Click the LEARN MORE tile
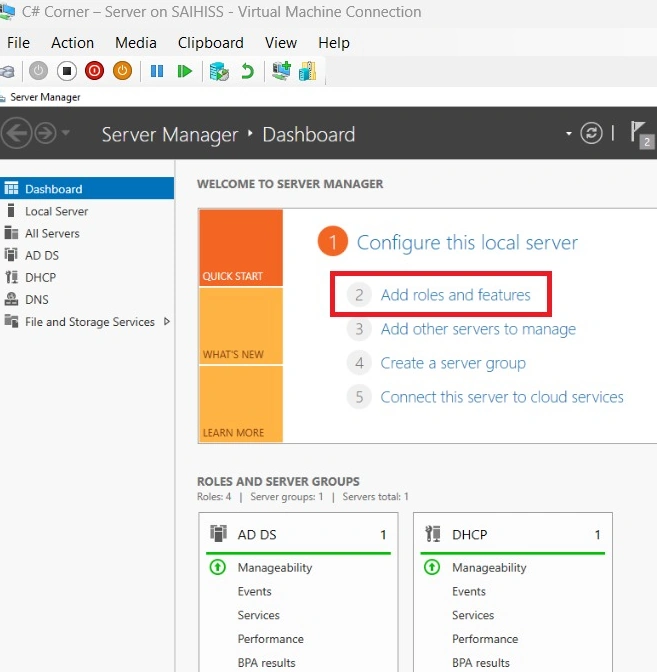 coord(241,404)
